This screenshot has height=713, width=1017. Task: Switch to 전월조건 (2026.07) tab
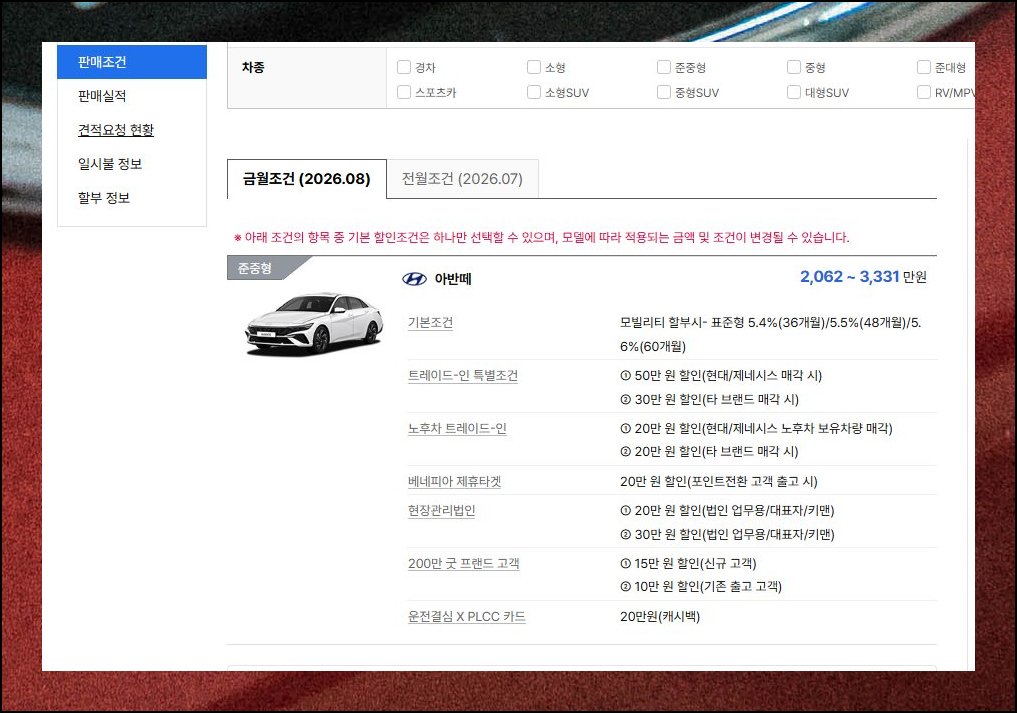tap(462, 179)
